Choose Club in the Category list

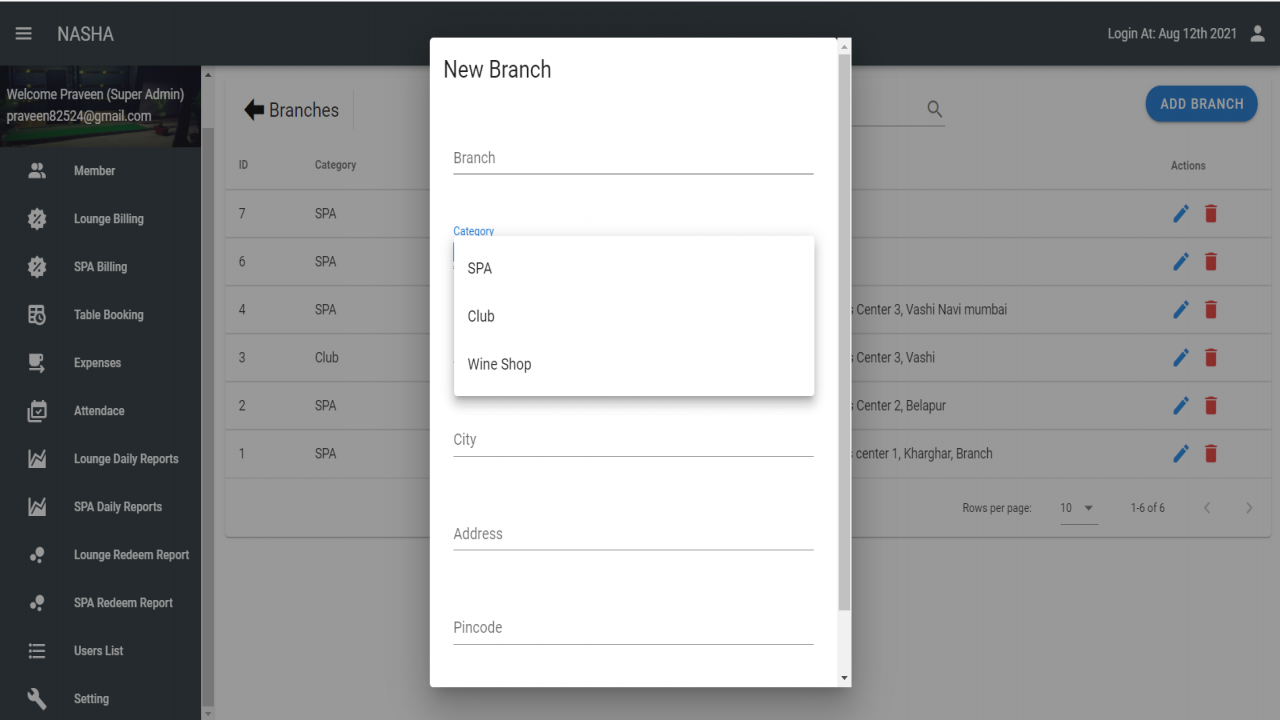pos(634,316)
